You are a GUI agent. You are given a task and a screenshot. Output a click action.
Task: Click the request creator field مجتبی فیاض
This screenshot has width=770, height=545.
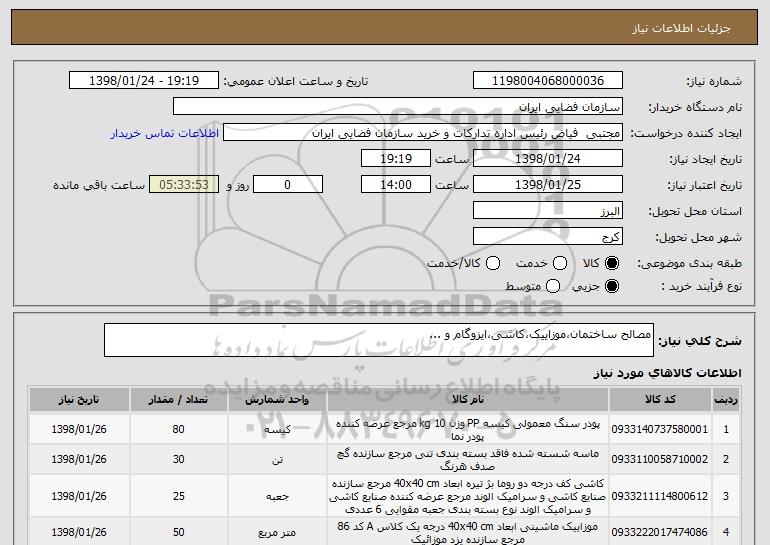pos(423,133)
